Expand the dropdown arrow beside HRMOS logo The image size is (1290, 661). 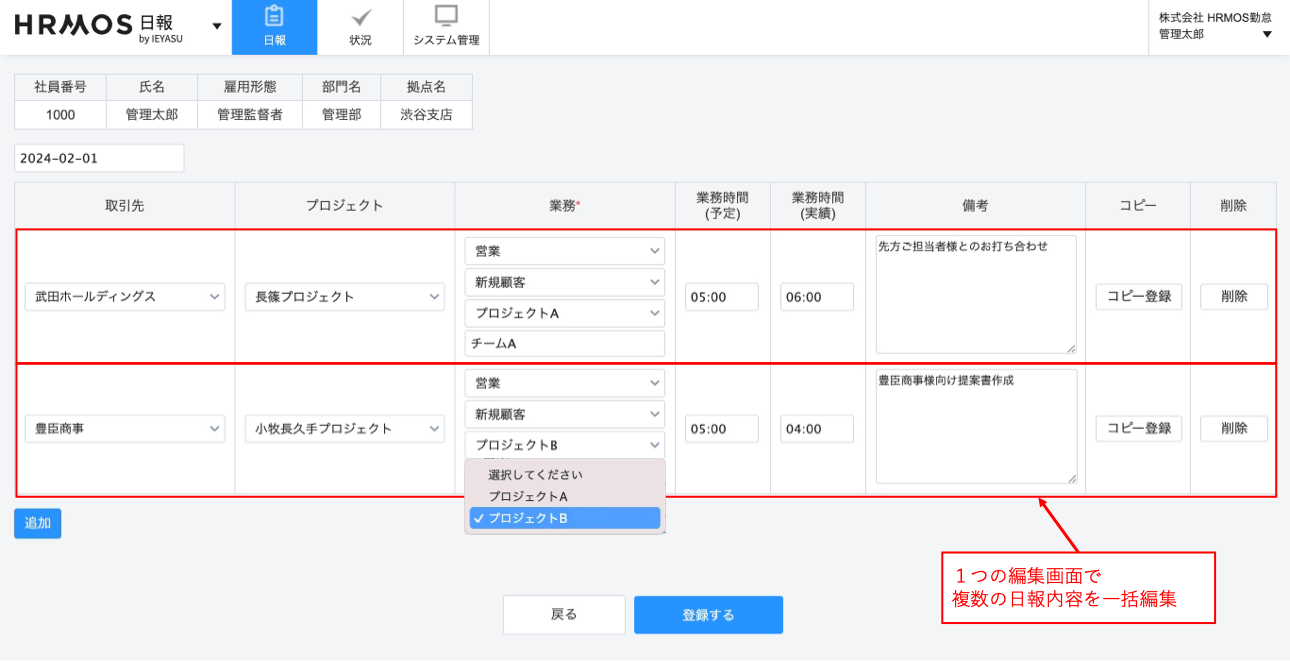[x=217, y=26]
